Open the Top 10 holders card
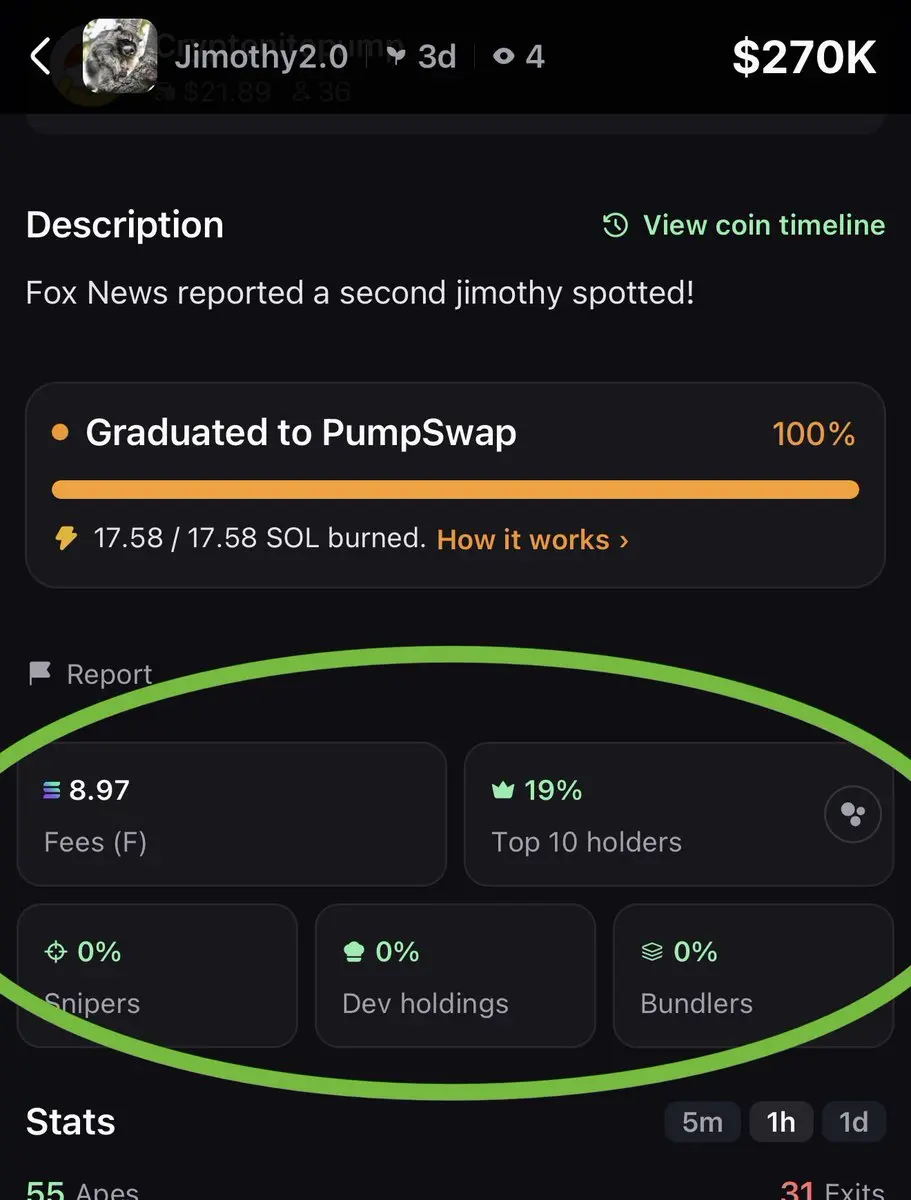This screenshot has height=1200, width=911. pyautogui.click(x=679, y=814)
